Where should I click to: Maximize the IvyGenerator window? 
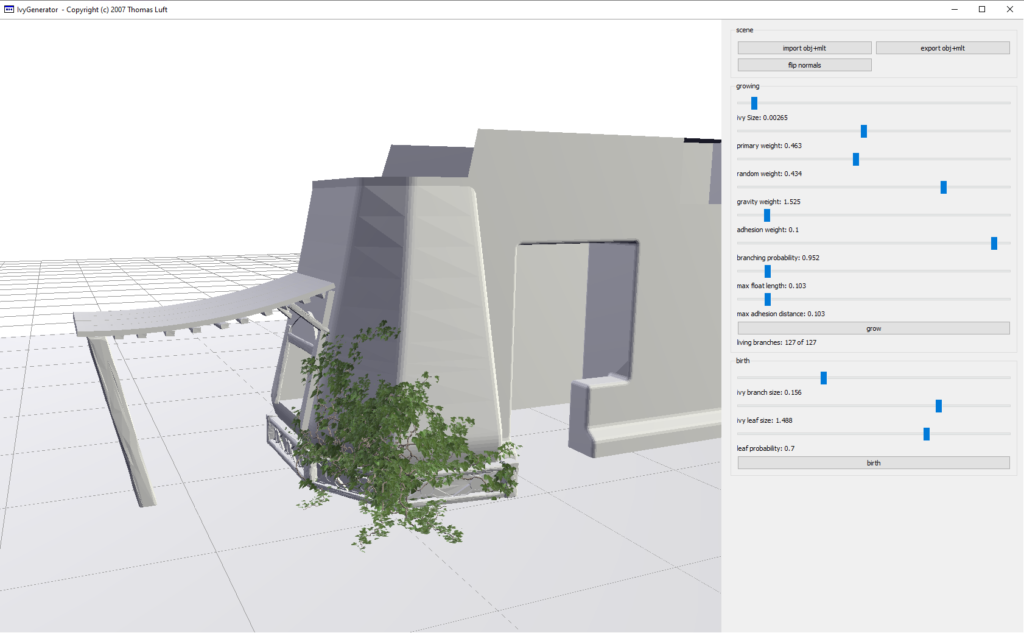pos(981,9)
